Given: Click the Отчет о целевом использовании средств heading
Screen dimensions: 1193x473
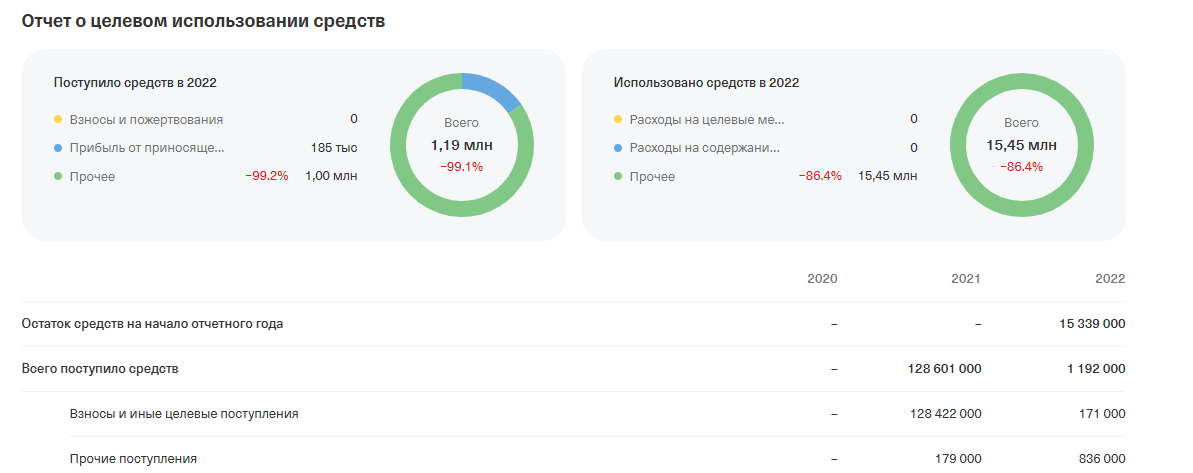Looking at the screenshot, I should [x=203, y=21].
